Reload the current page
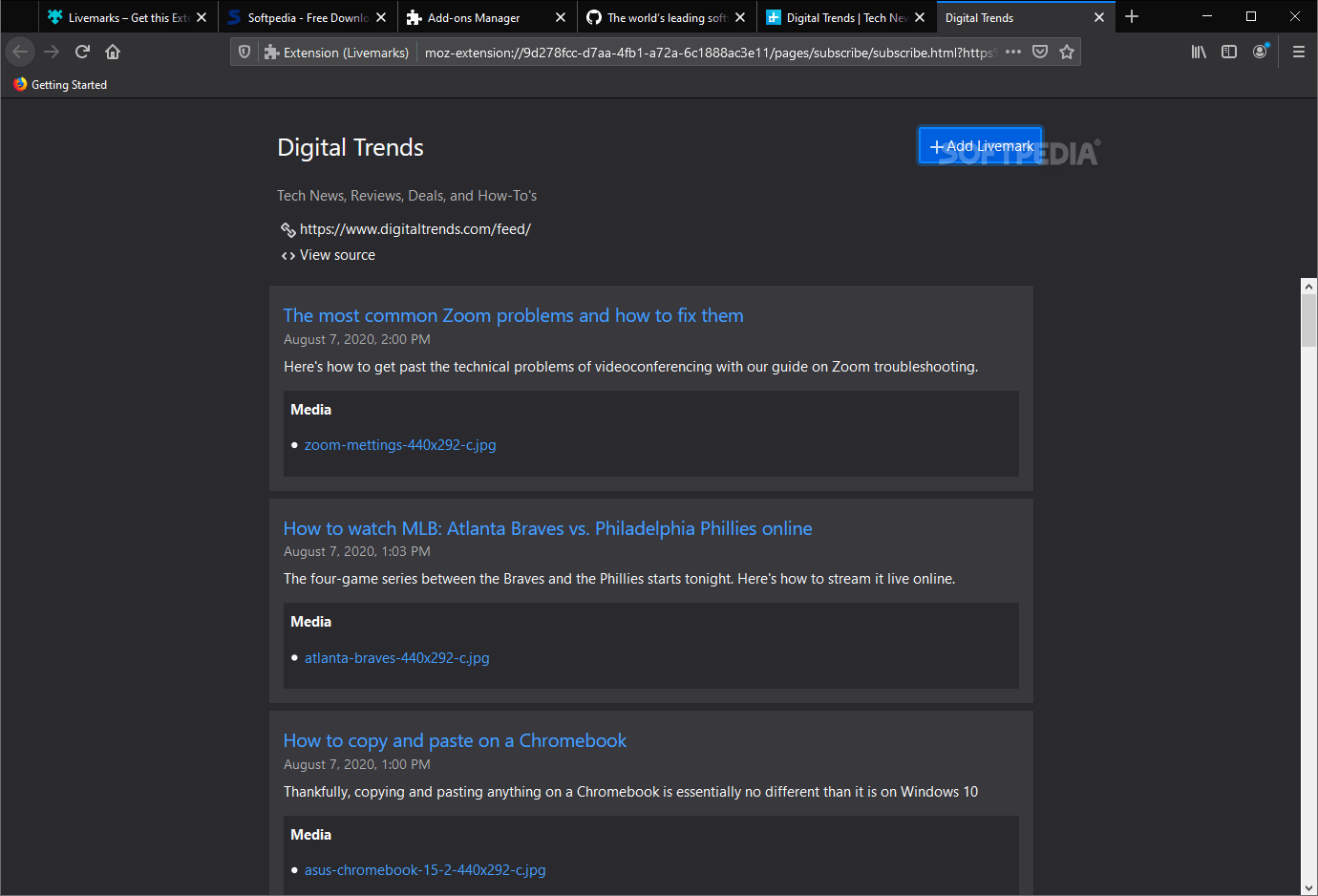 (x=83, y=52)
